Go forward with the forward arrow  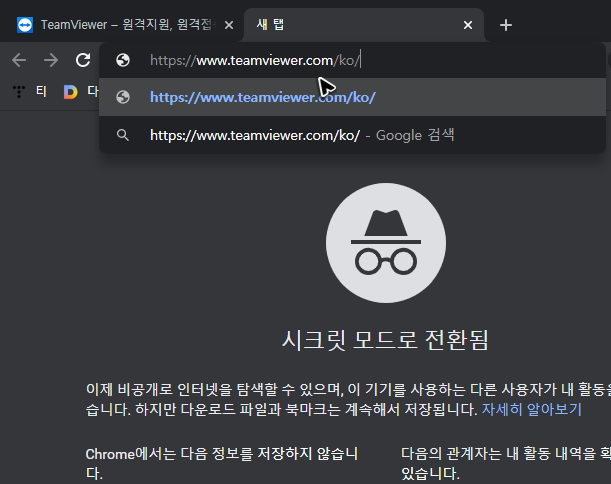point(51,60)
